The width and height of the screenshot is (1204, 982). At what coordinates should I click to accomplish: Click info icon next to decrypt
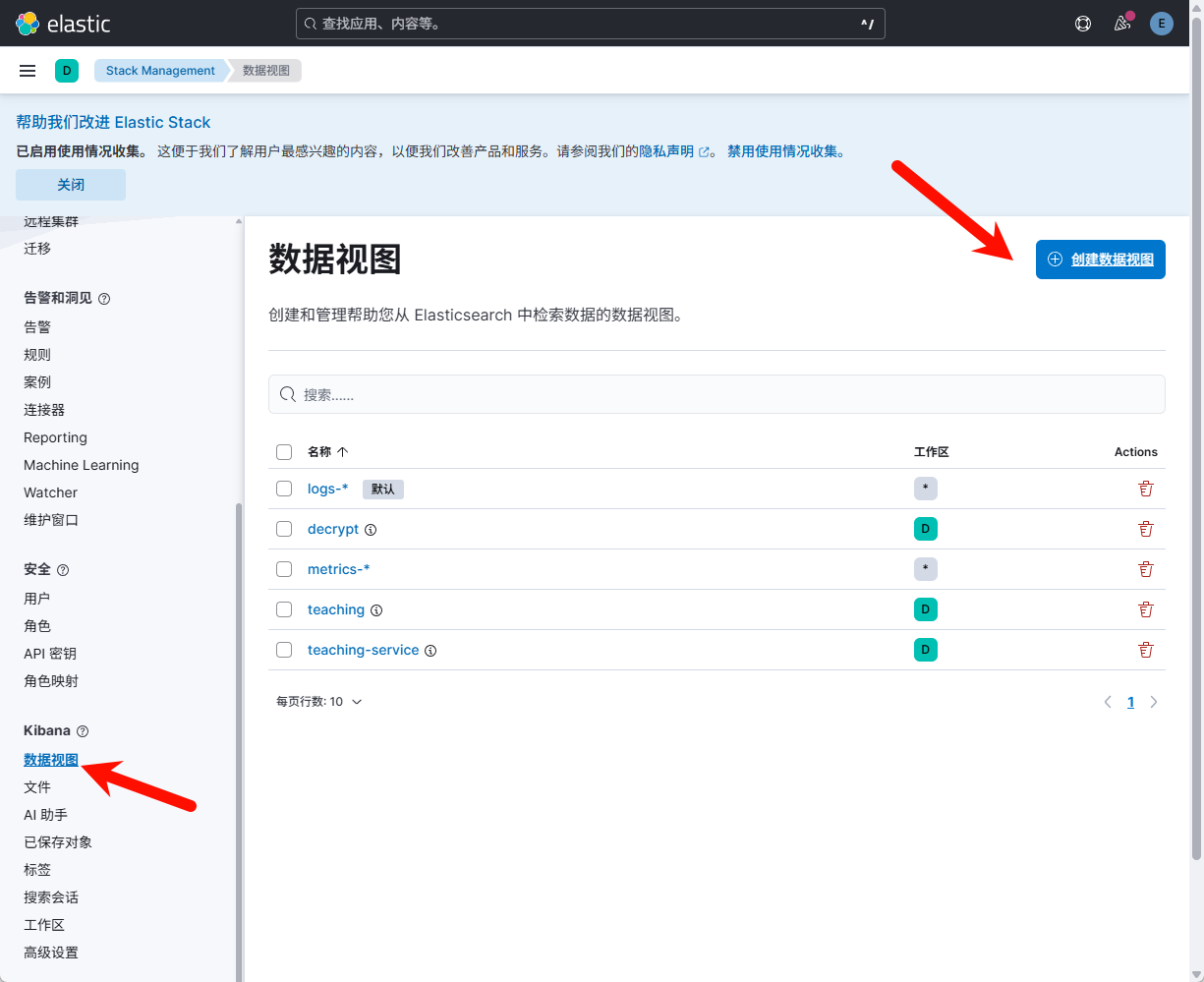[371, 530]
